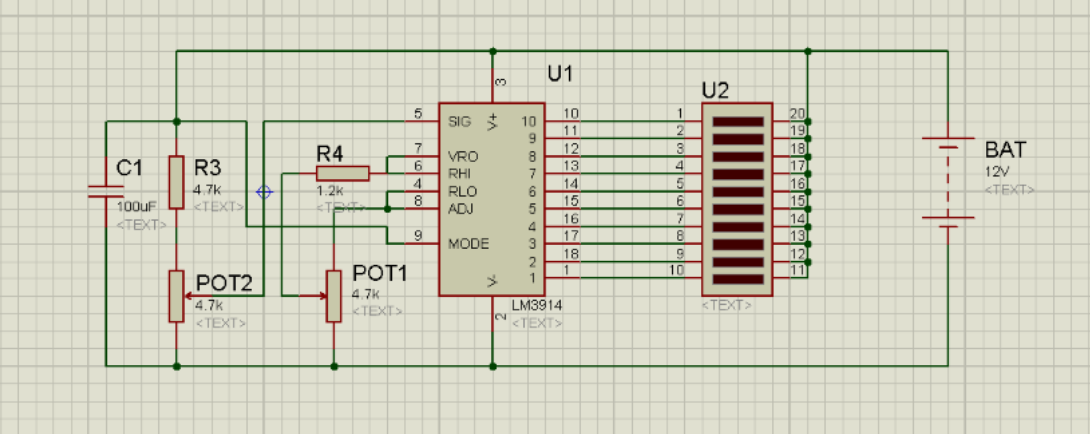Image resolution: width=1090 pixels, height=434 pixels.
Task: Click the 'POT2' reference label
Action: (223, 282)
